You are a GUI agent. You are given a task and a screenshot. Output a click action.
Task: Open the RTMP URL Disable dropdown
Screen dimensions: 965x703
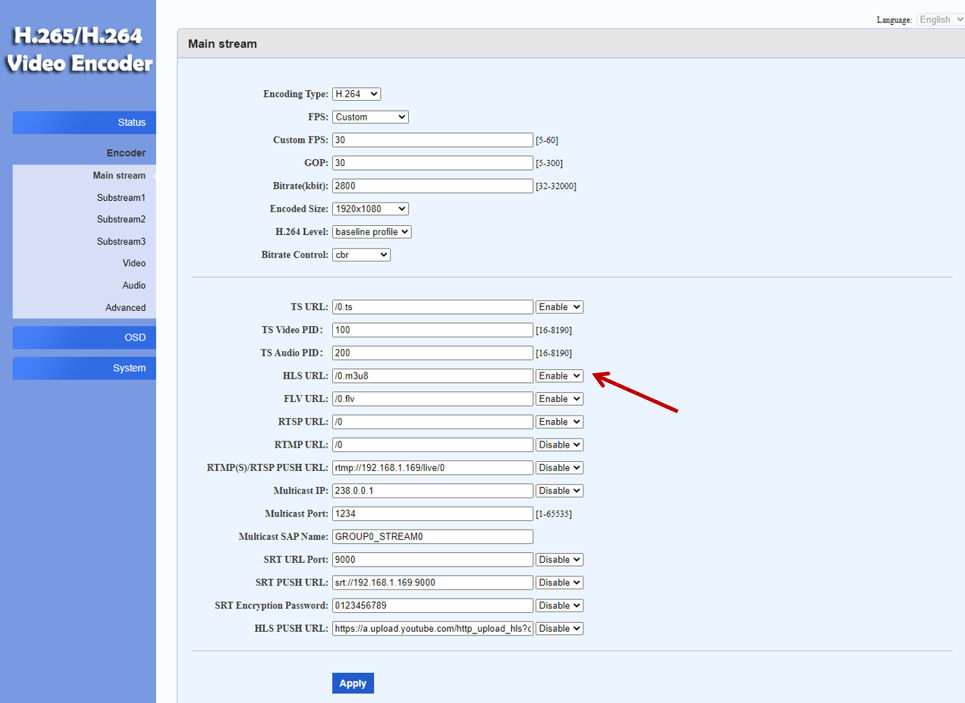coord(559,445)
